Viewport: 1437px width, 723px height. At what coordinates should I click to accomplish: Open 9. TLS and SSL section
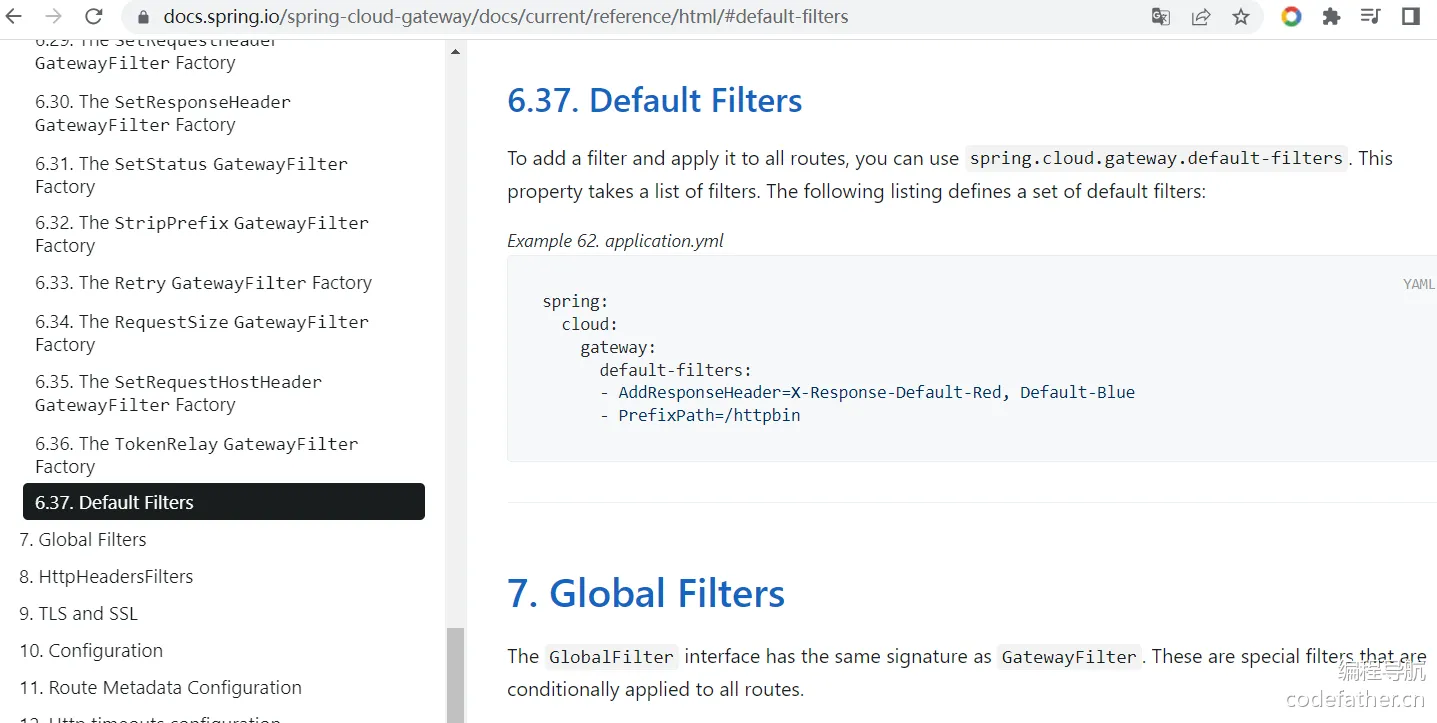78,614
